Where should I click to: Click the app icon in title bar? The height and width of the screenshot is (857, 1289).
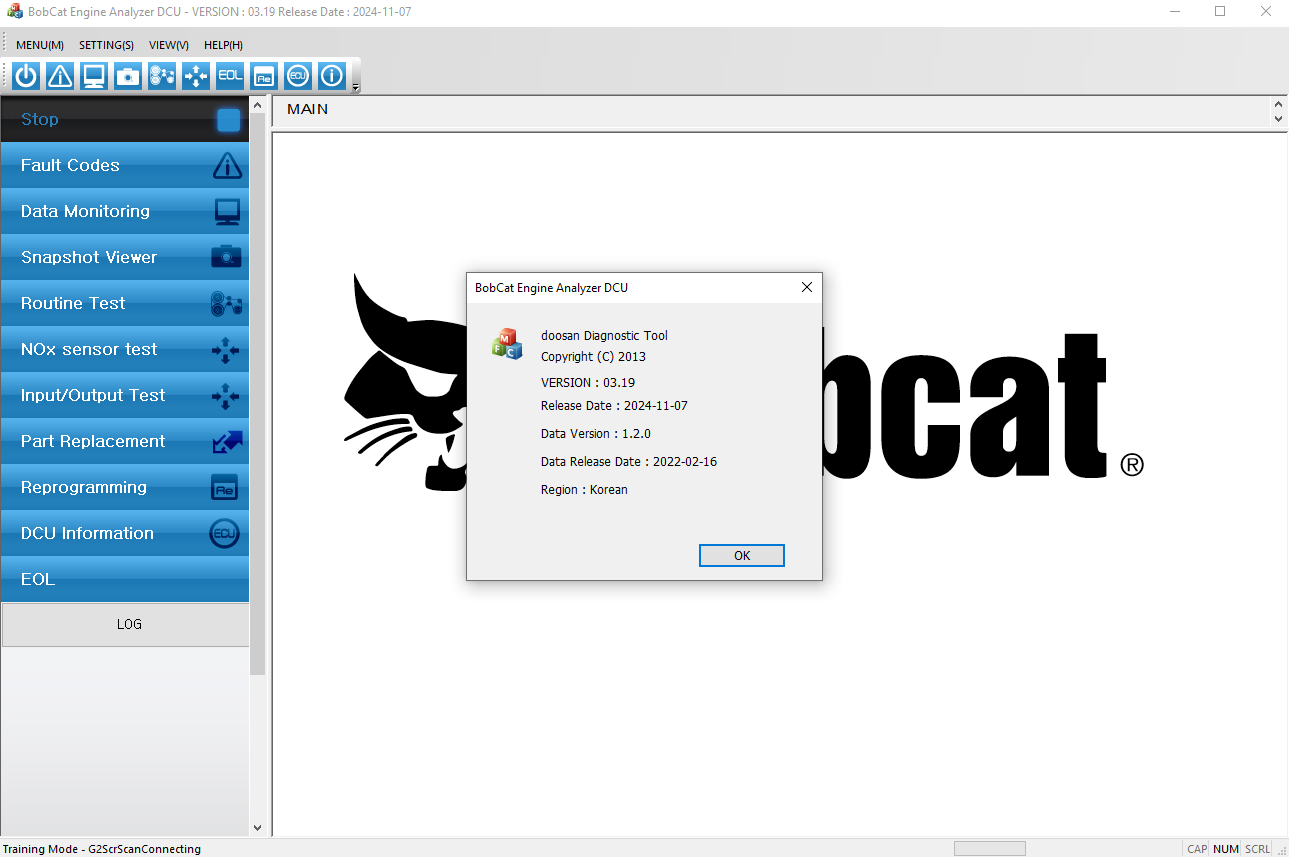click(x=14, y=12)
